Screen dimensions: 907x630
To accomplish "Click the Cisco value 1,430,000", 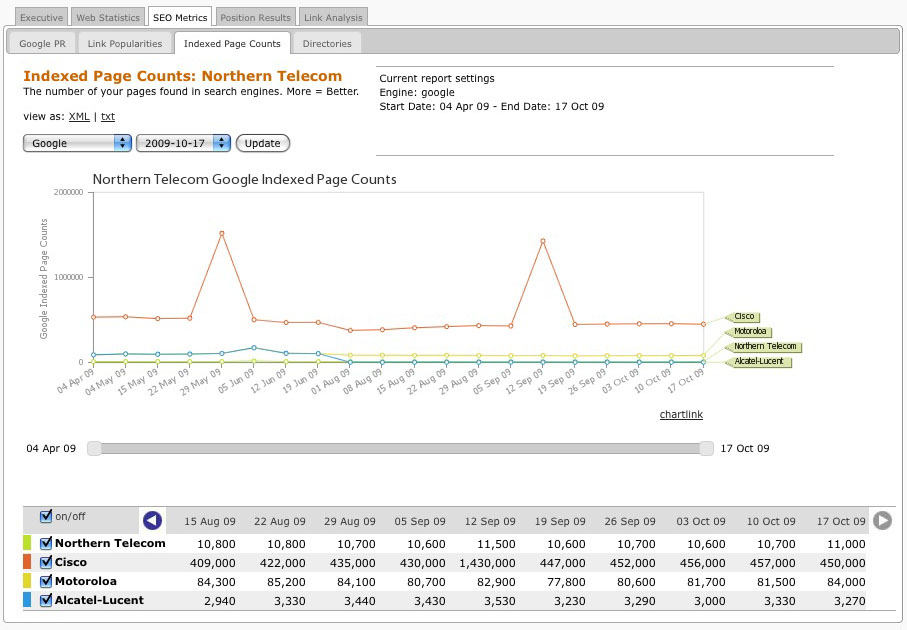I will coord(488,563).
